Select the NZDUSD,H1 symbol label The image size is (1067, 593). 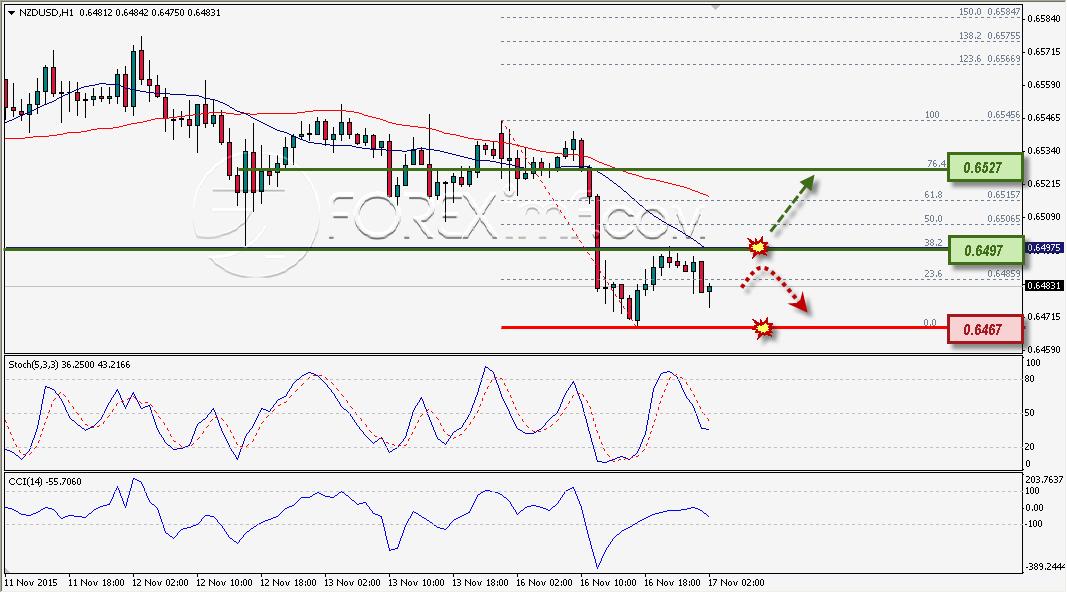(x=46, y=12)
